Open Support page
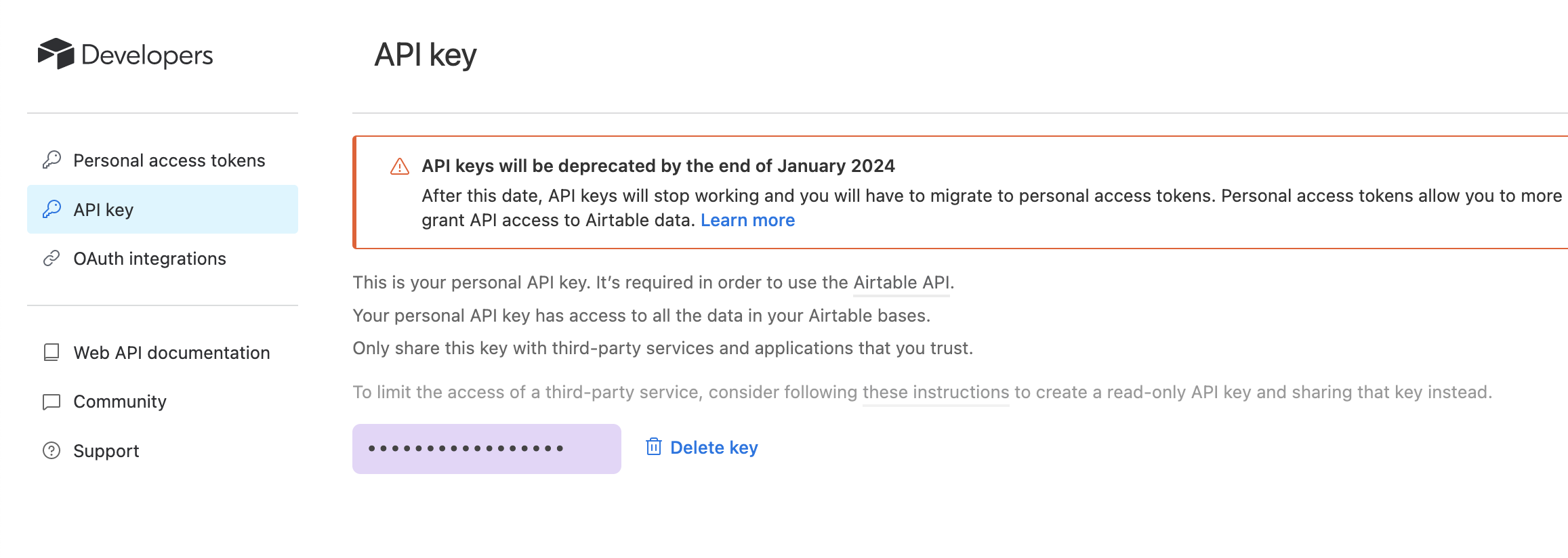The width and height of the screenshot is (1568, 558). pyautogui.click(x=163, y=451)
